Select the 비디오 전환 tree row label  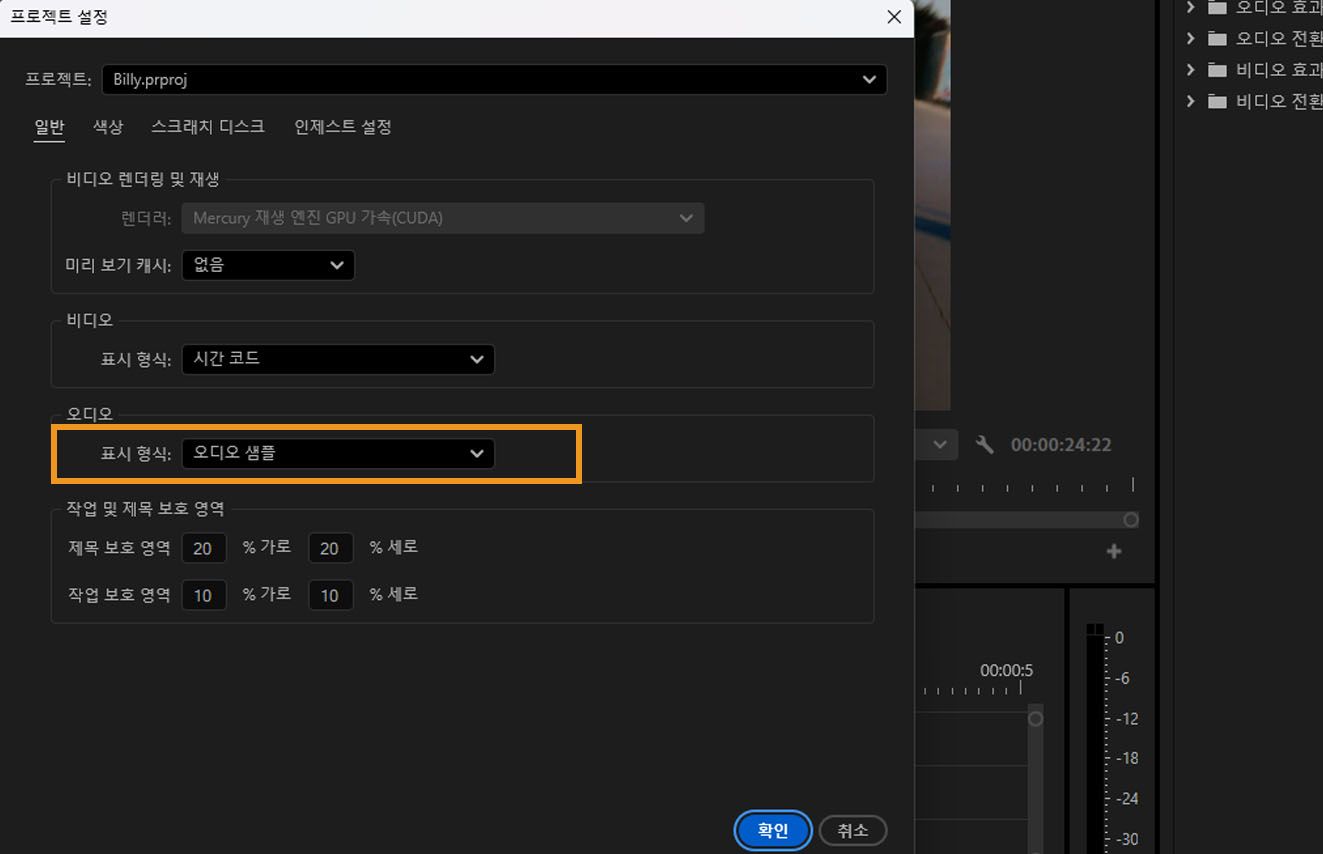tap(1279, 101)
